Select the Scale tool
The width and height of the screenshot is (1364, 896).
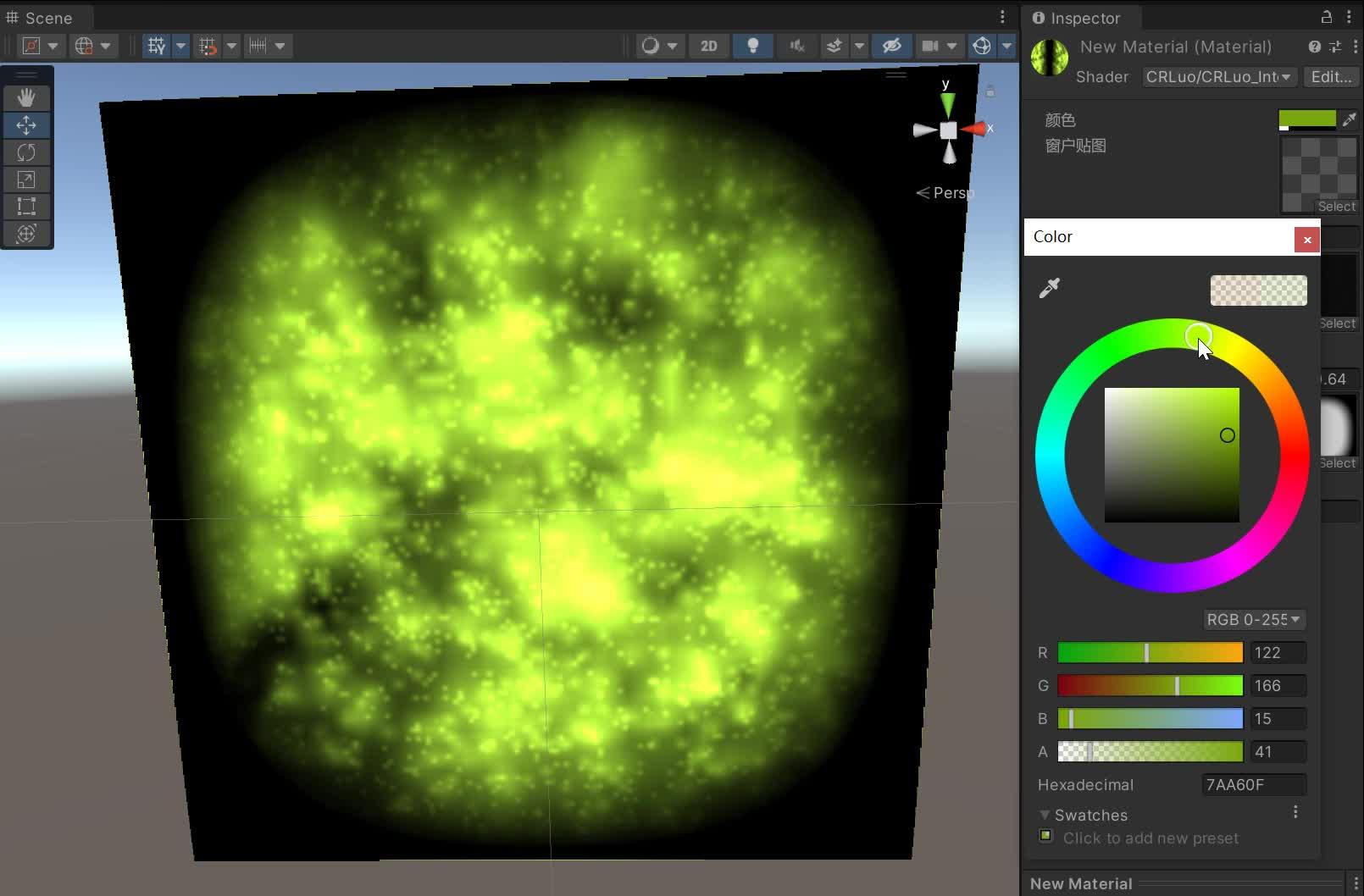tap(26, 180)
